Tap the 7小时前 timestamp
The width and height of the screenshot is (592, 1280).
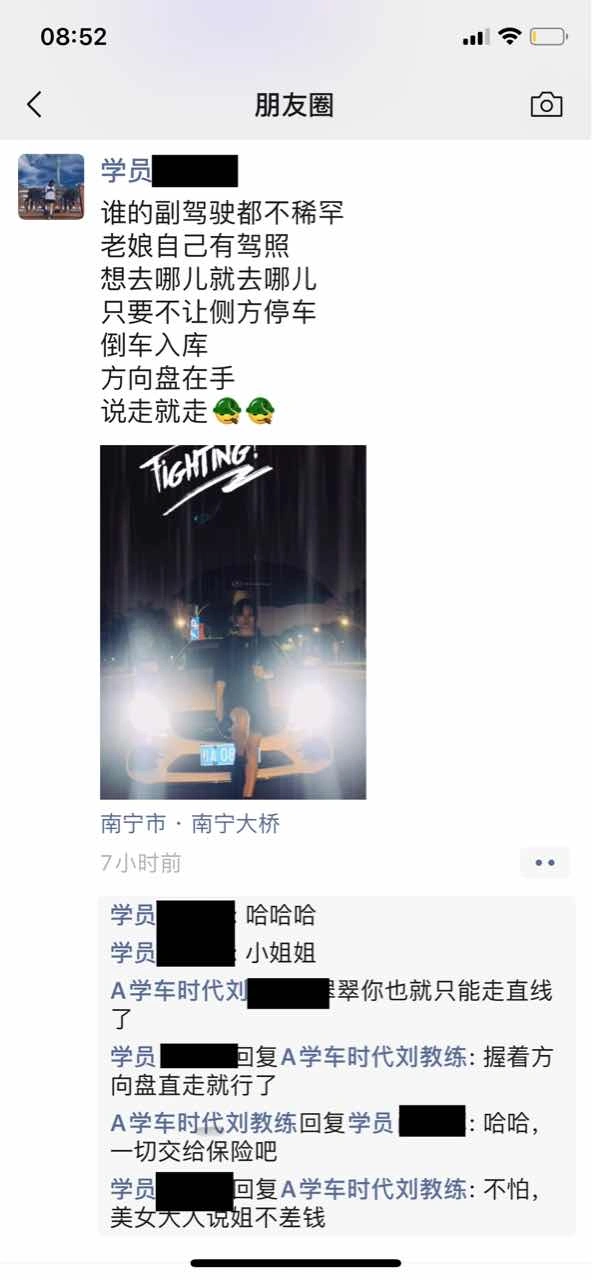click(x=141, y=862)
